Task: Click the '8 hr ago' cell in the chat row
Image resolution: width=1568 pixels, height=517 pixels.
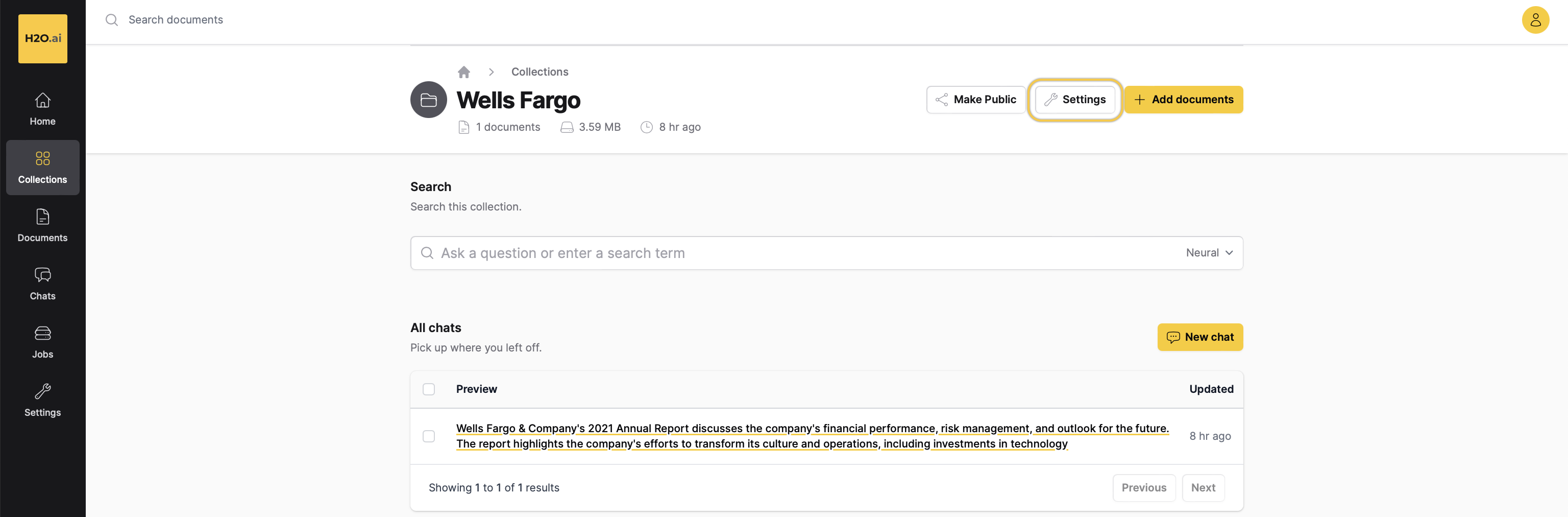Action: point(1210,436)
